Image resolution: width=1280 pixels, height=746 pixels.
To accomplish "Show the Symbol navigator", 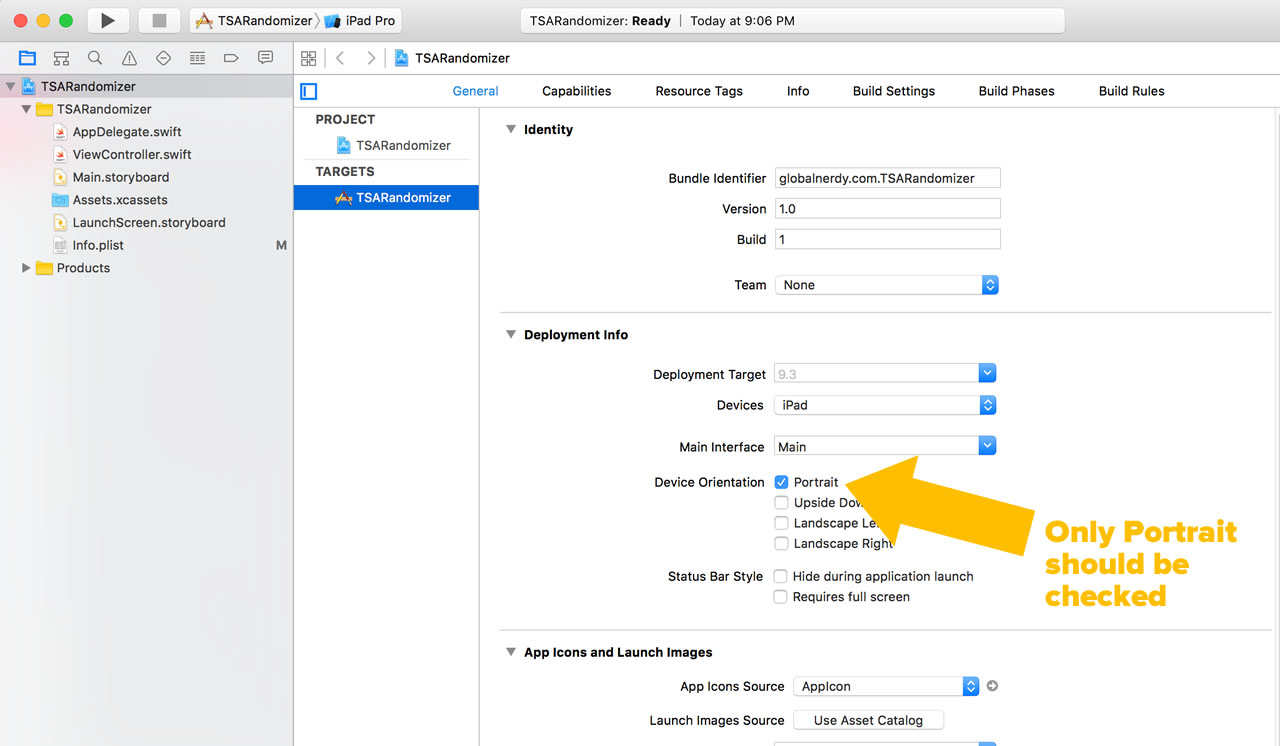I will tap(61, 58).
